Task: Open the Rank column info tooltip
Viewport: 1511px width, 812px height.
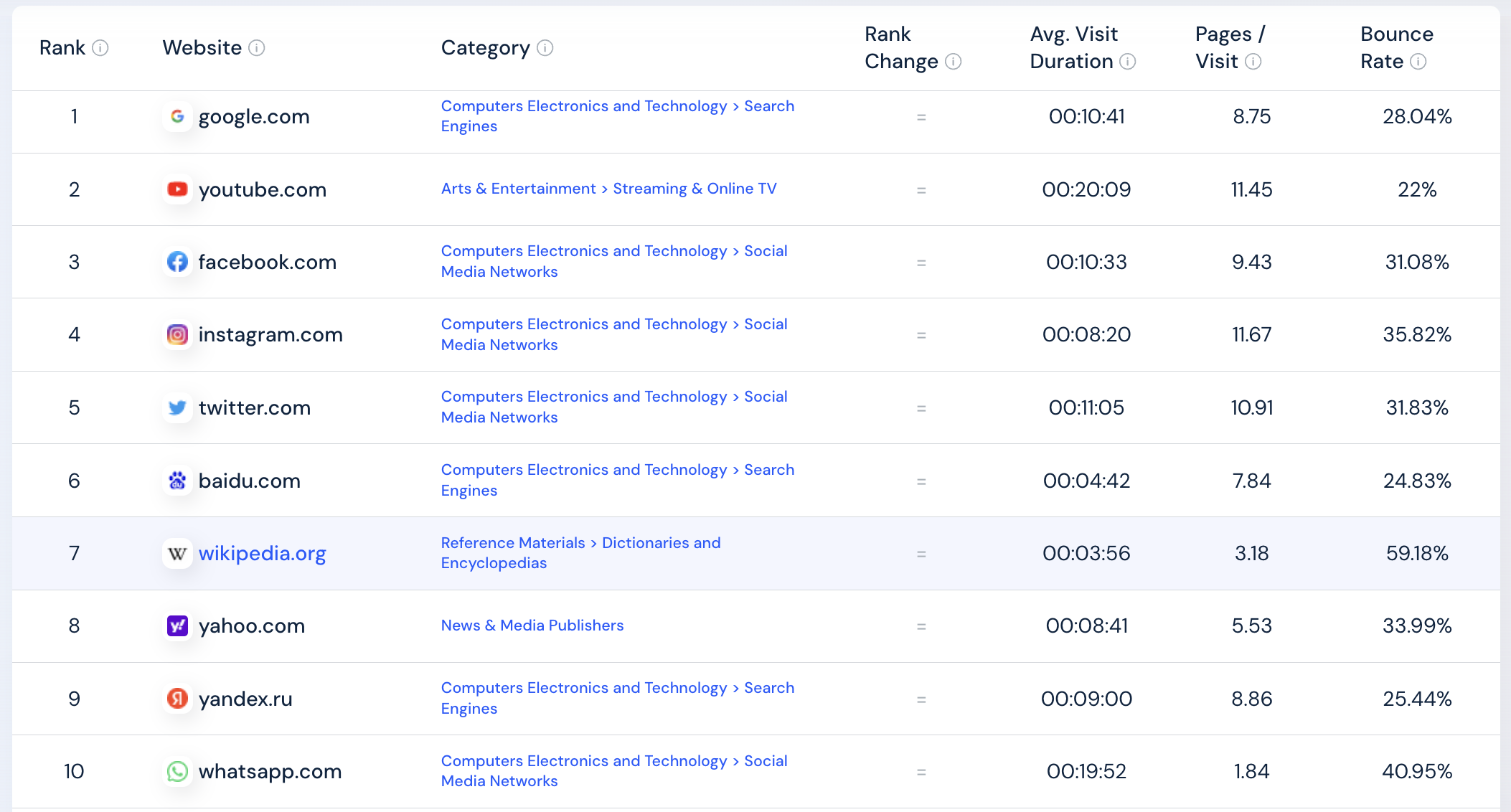Action: pos(101,48)
